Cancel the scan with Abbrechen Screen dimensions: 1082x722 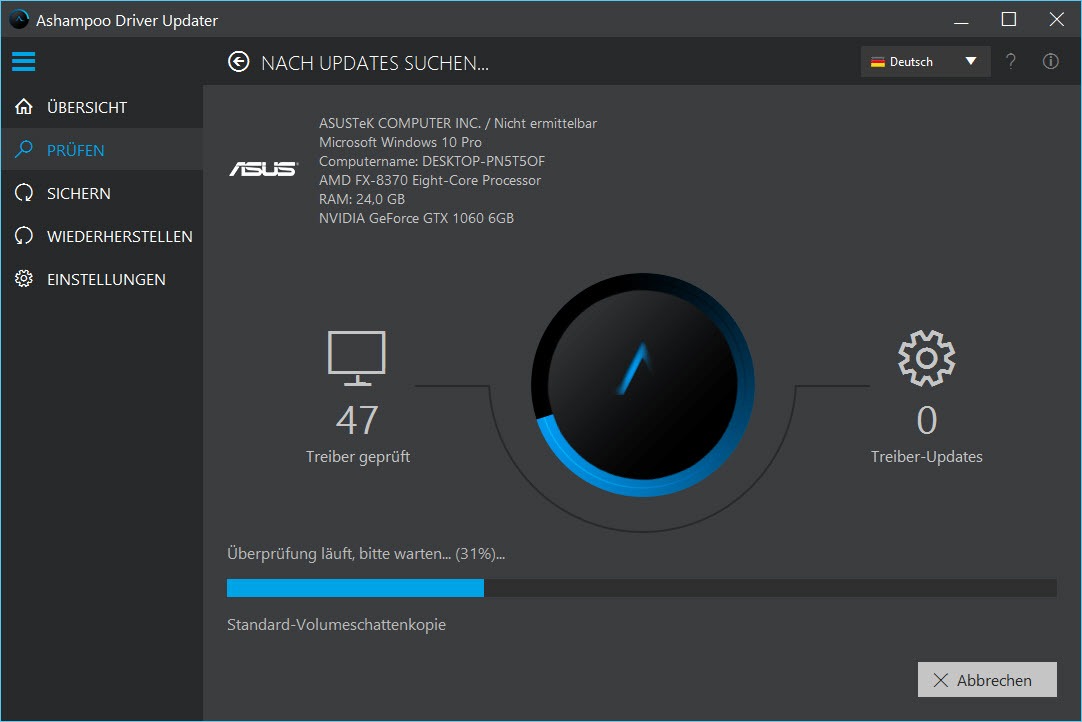[x=987, y=680]
